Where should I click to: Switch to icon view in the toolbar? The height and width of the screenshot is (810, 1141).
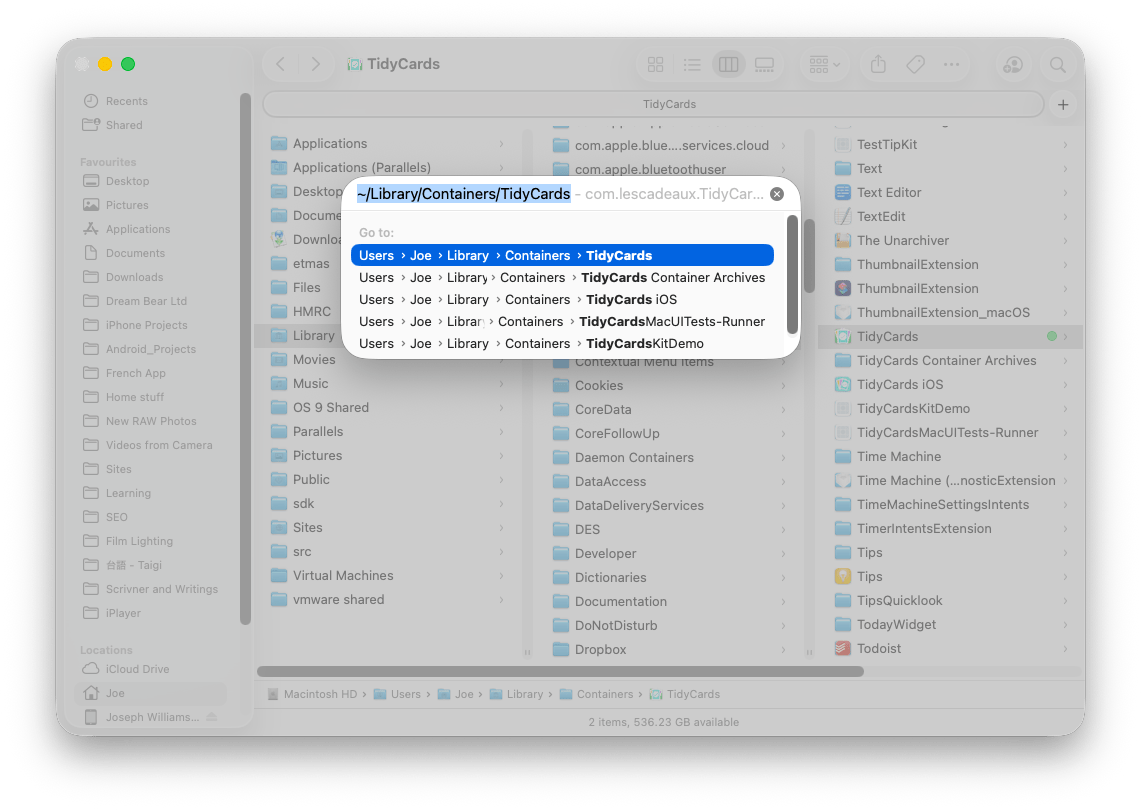[x=655, y=64]
